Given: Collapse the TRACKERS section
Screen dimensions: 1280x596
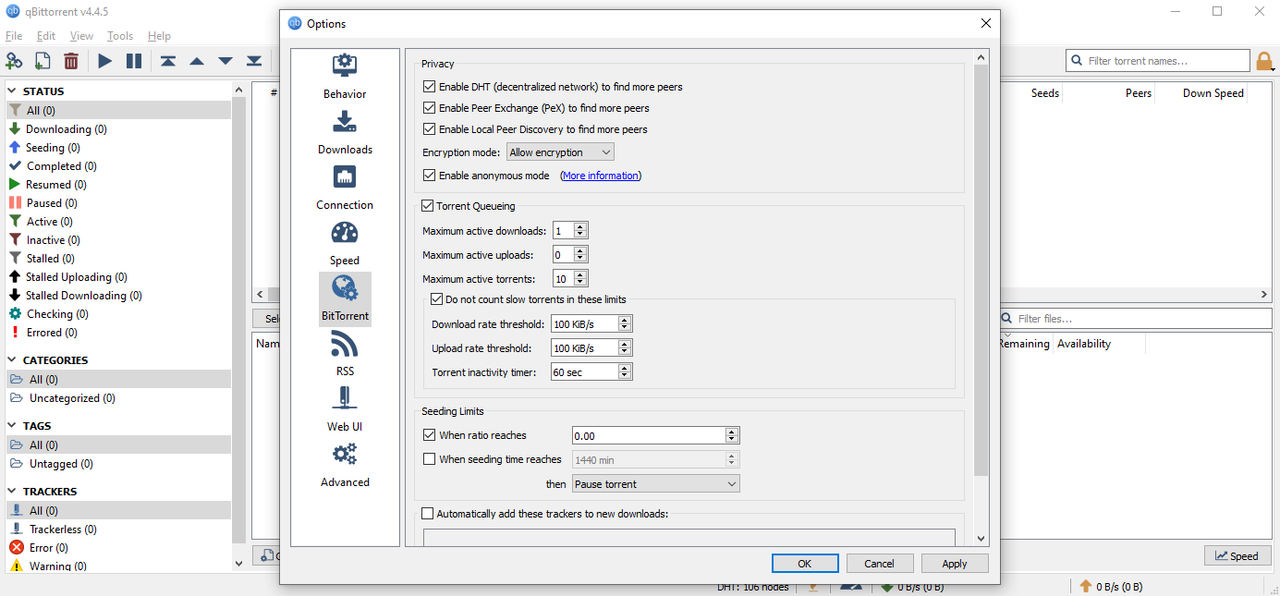Looking at the screenshot, I should pyautogui.click(x=13, y=491).
